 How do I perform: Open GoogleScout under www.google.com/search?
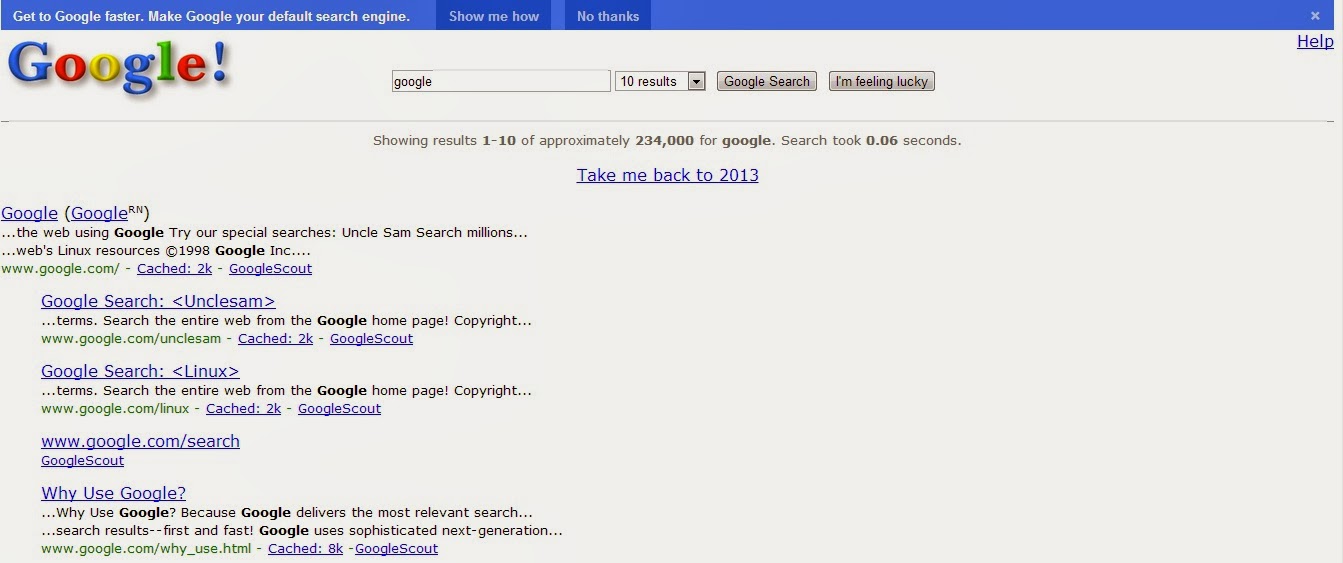(82, 460)
